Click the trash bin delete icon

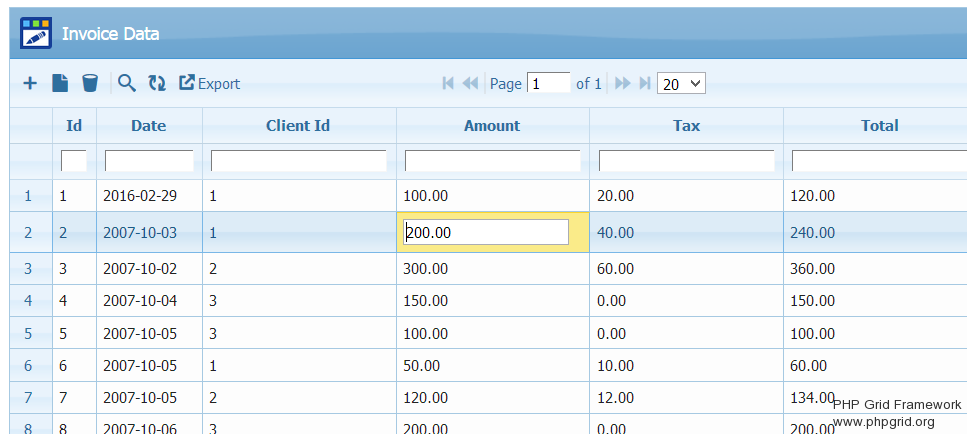[90, 84]
